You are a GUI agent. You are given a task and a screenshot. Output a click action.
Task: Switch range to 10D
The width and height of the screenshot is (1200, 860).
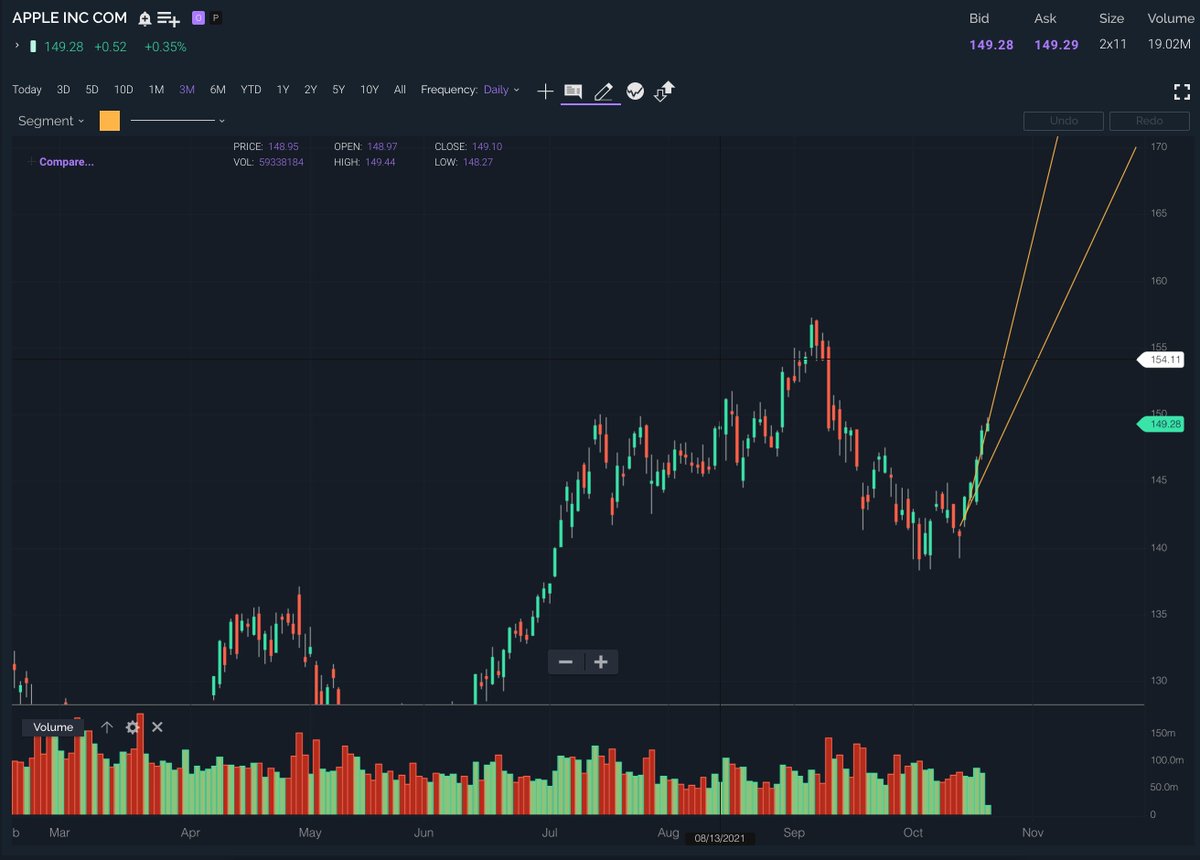pyautogui.click(x=124, y=90)
